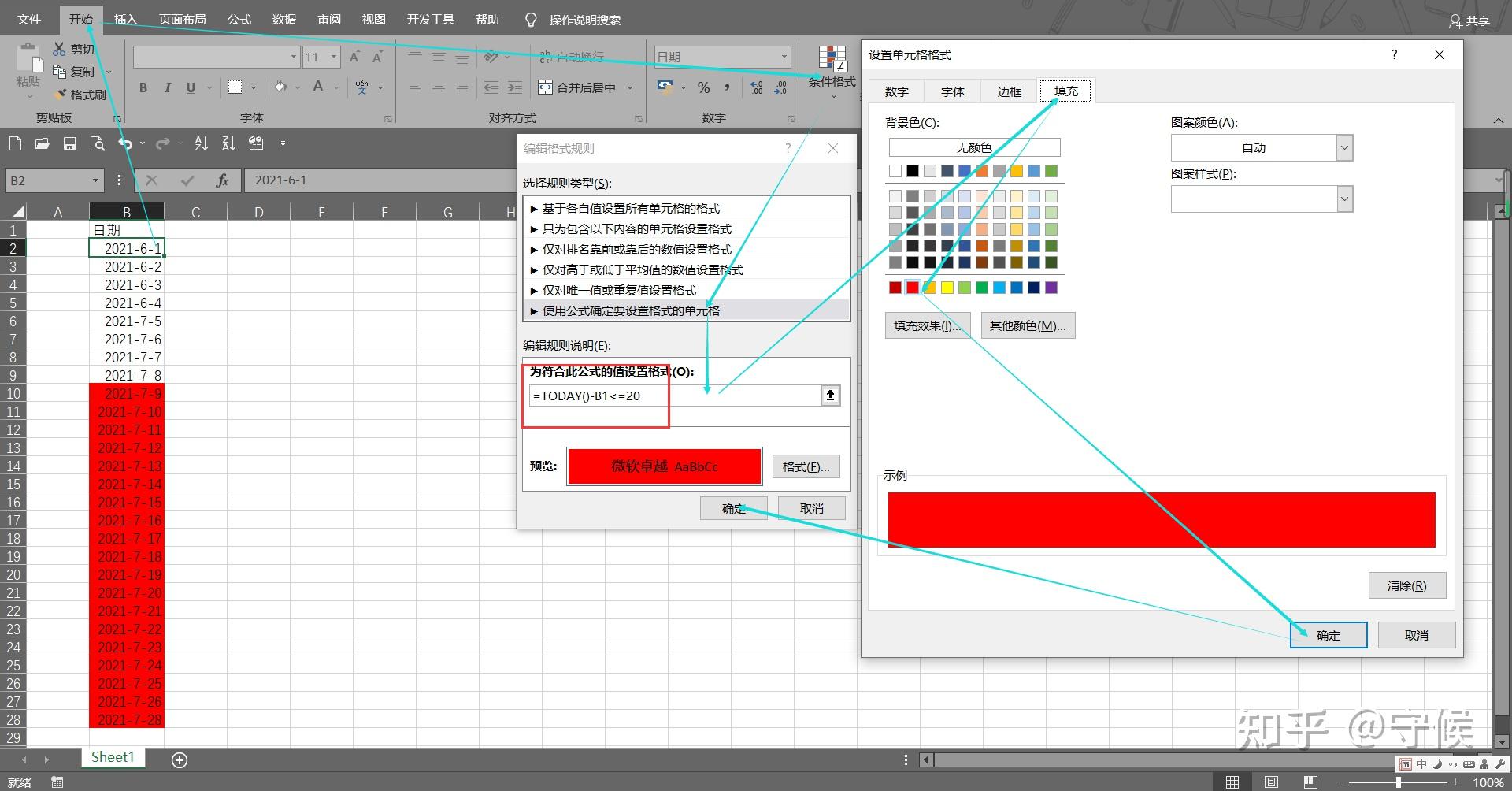Click the collapse range arrow beside formula box
Viewport: 1512px width, 791px height.
tap(830, 395)
